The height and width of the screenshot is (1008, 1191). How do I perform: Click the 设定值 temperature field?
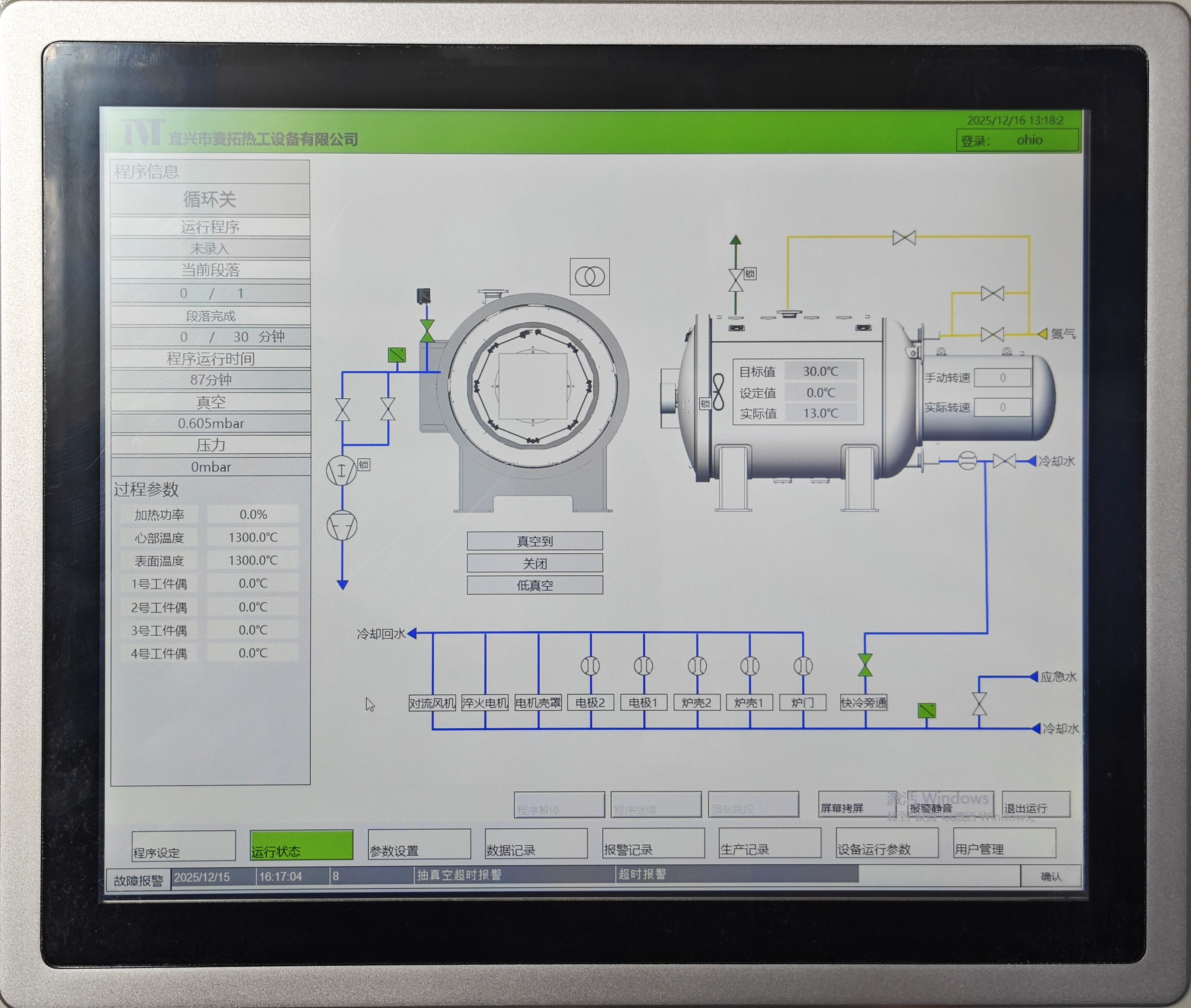(x=821, y=393)
